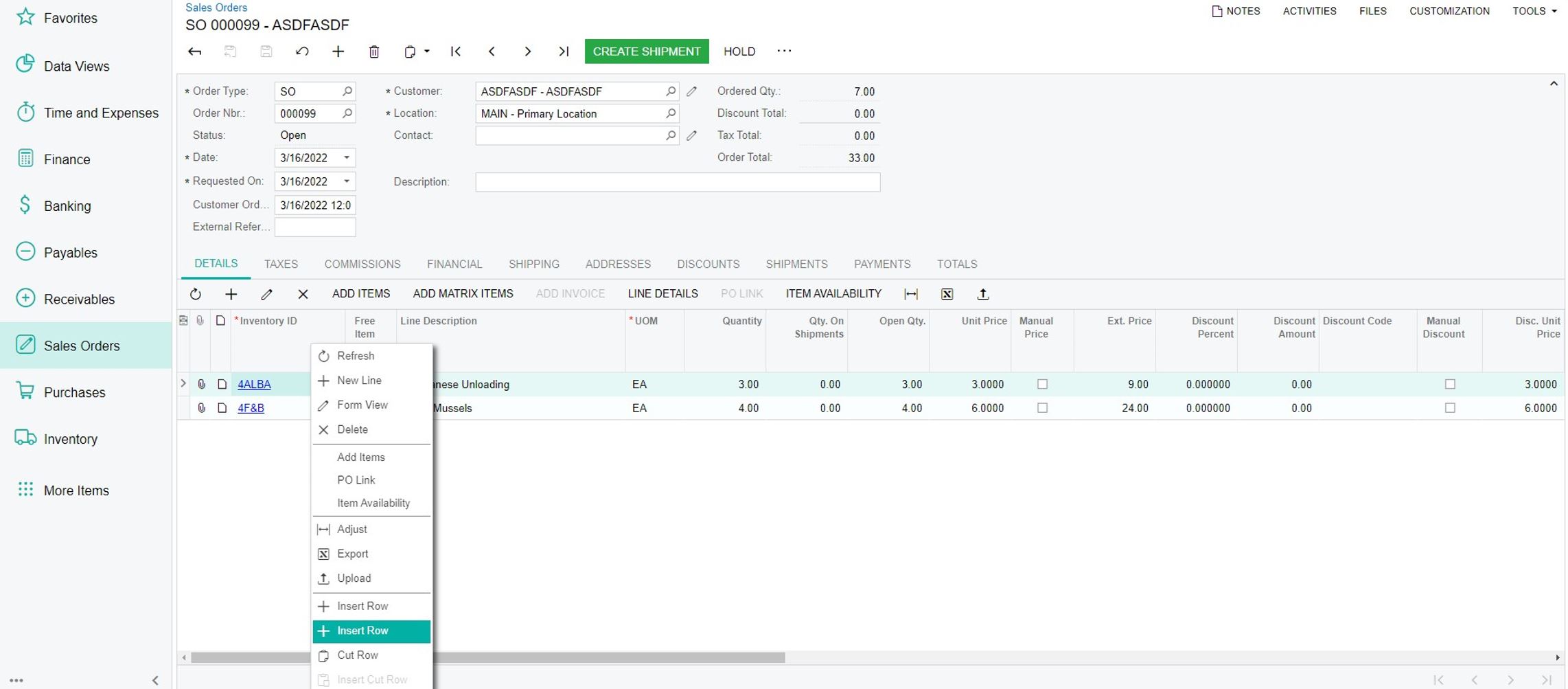Click the Item Availability button
Viewport: 1568px width, 689px height.
tap(833, 294)
